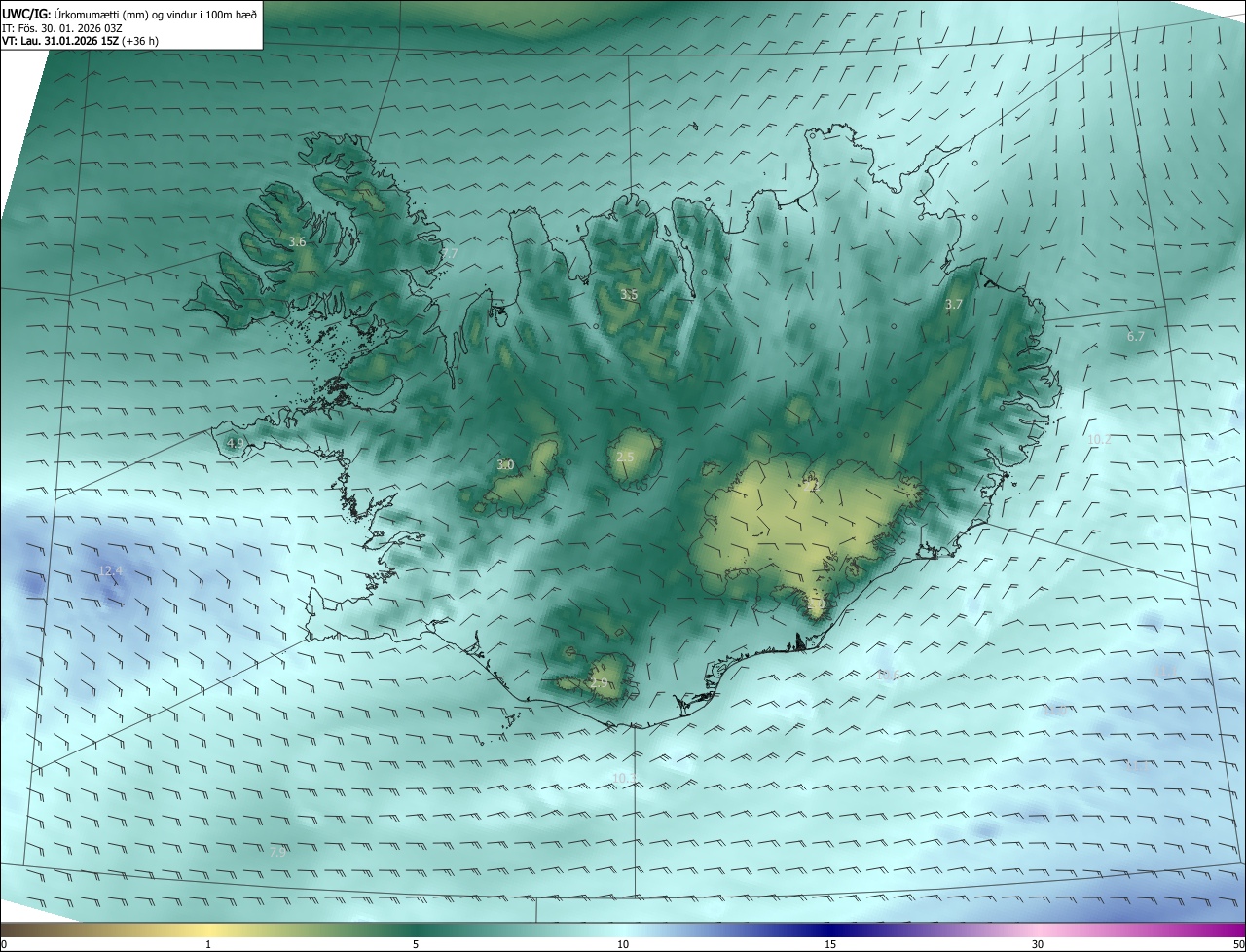Image resolution: width=1246 pixels, height=952 pixels.
Task: Select the 2.5 value label on the map
Action: coord(625,458)
